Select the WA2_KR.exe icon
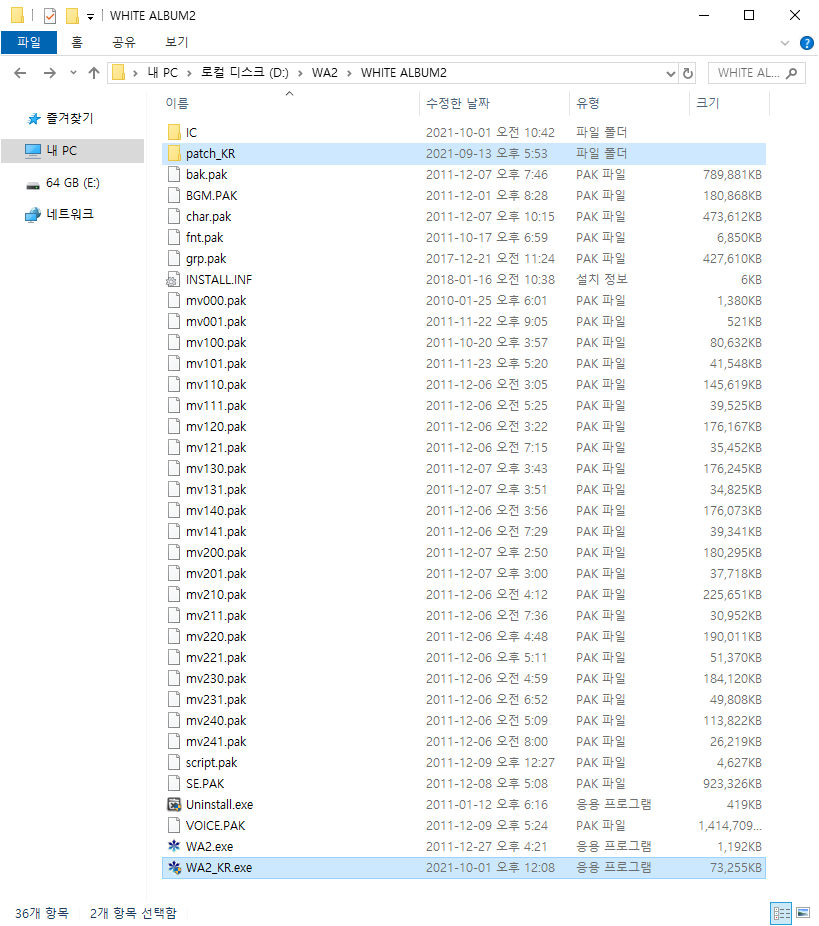The height and width of the screenshot is (926, 819). [x=174, y=868]
